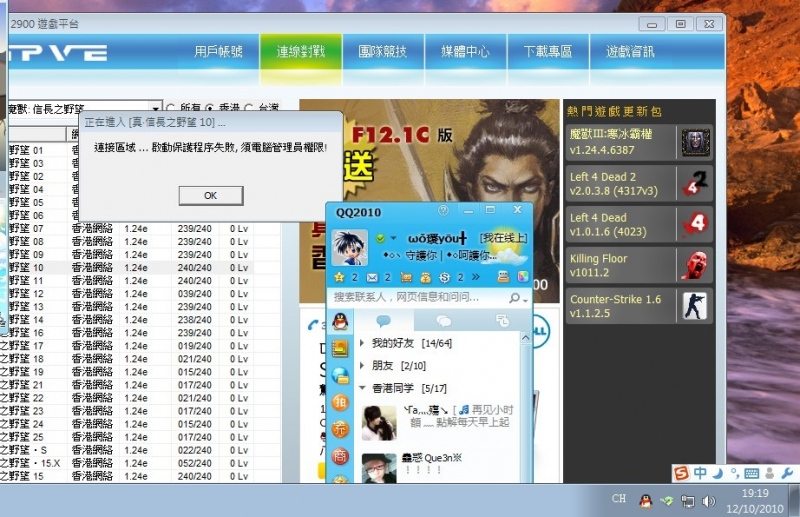Viewport: 800px width, 517px height.
Task: Click the QQ user avatar picture
Action: tap(349, 247)
